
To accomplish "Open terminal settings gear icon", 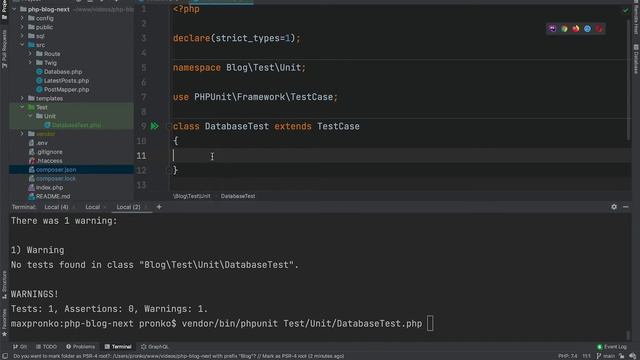I will tap(614, 207).
